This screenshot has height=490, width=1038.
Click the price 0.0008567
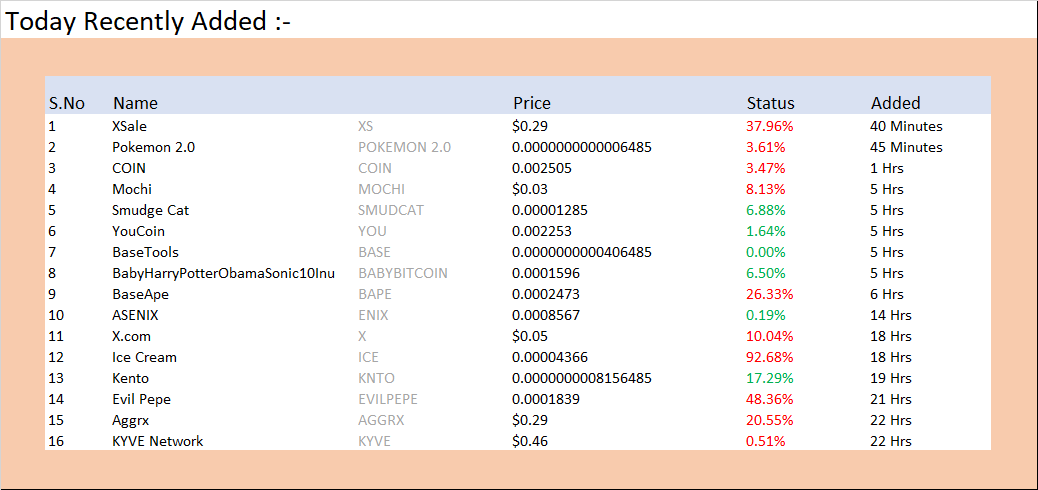546,315
